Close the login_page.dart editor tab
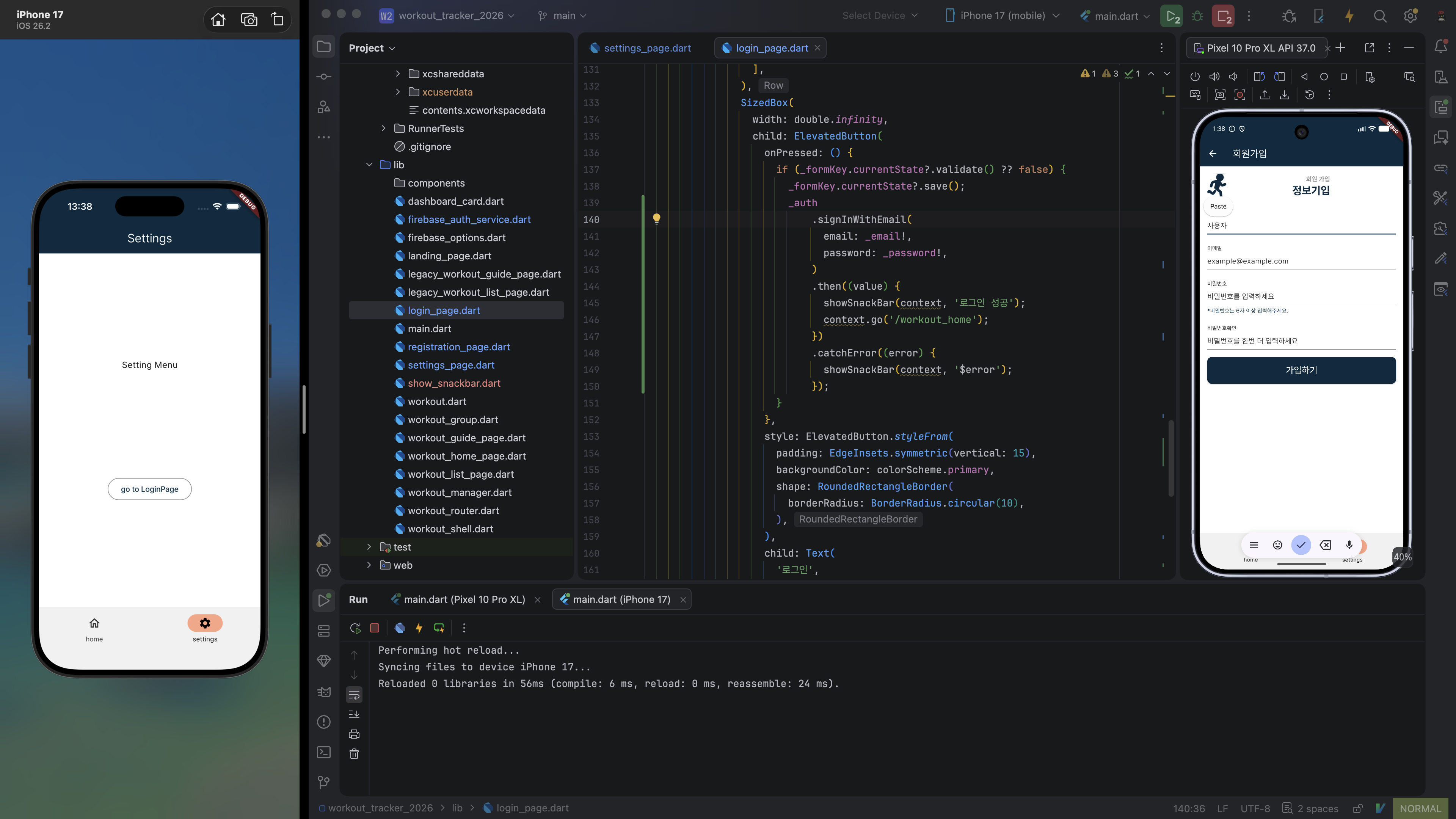This screenshot has width=1456, height=819. click(x=817, y=48)
